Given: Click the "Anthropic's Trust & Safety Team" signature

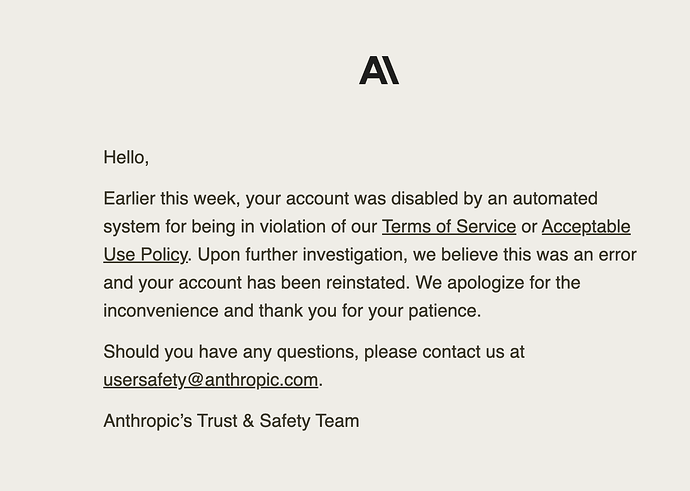Looking at the screenshot, I should point(231,421).
